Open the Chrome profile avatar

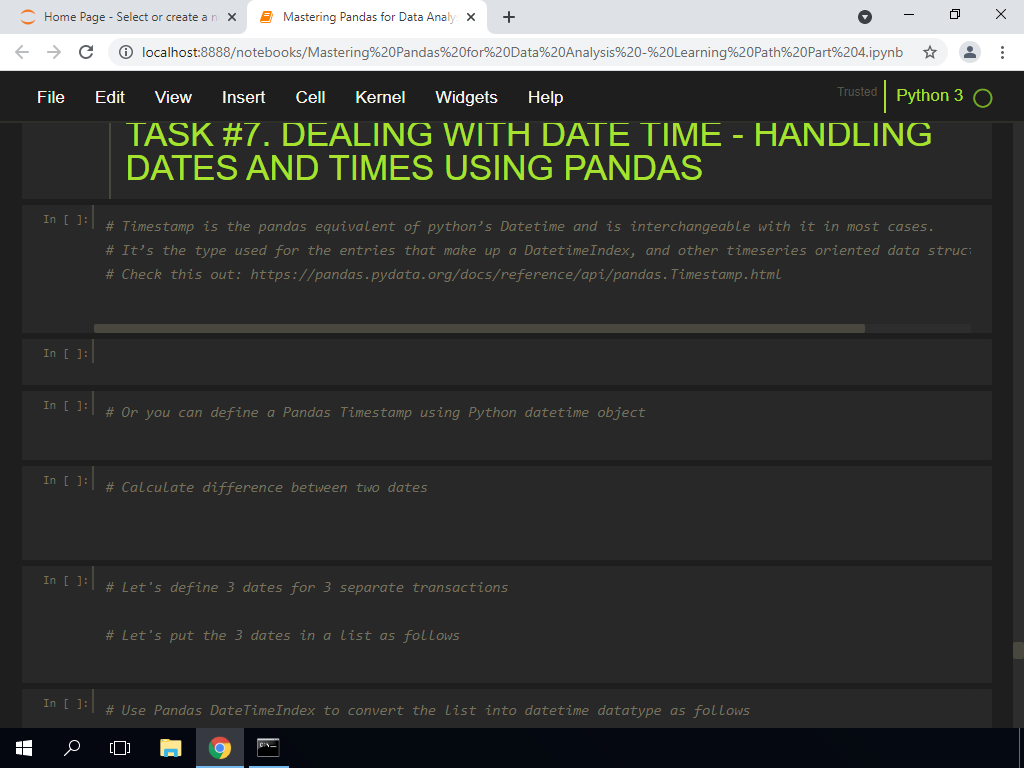[970, 52]
